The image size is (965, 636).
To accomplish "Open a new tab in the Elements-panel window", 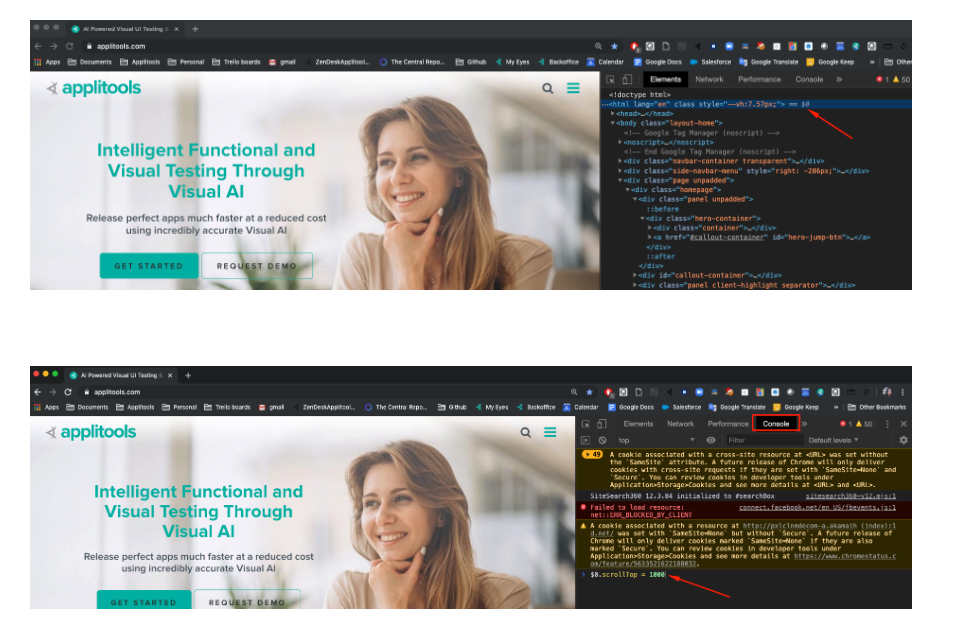I will [195, 29].
